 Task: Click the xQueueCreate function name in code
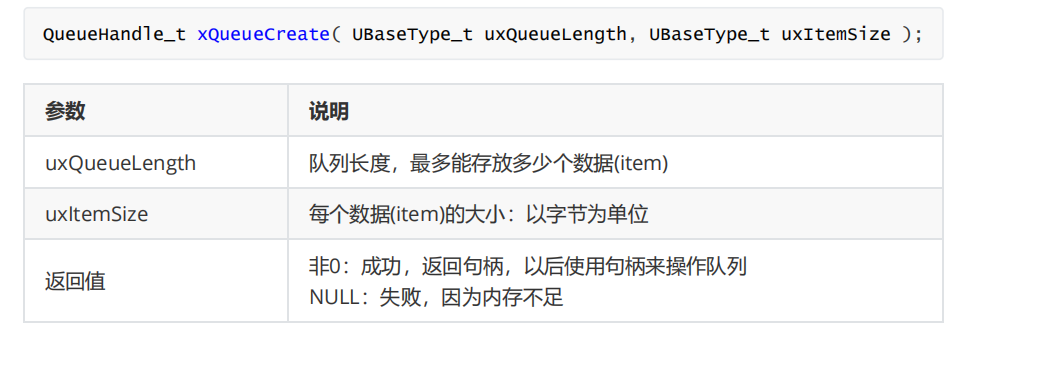263,34
